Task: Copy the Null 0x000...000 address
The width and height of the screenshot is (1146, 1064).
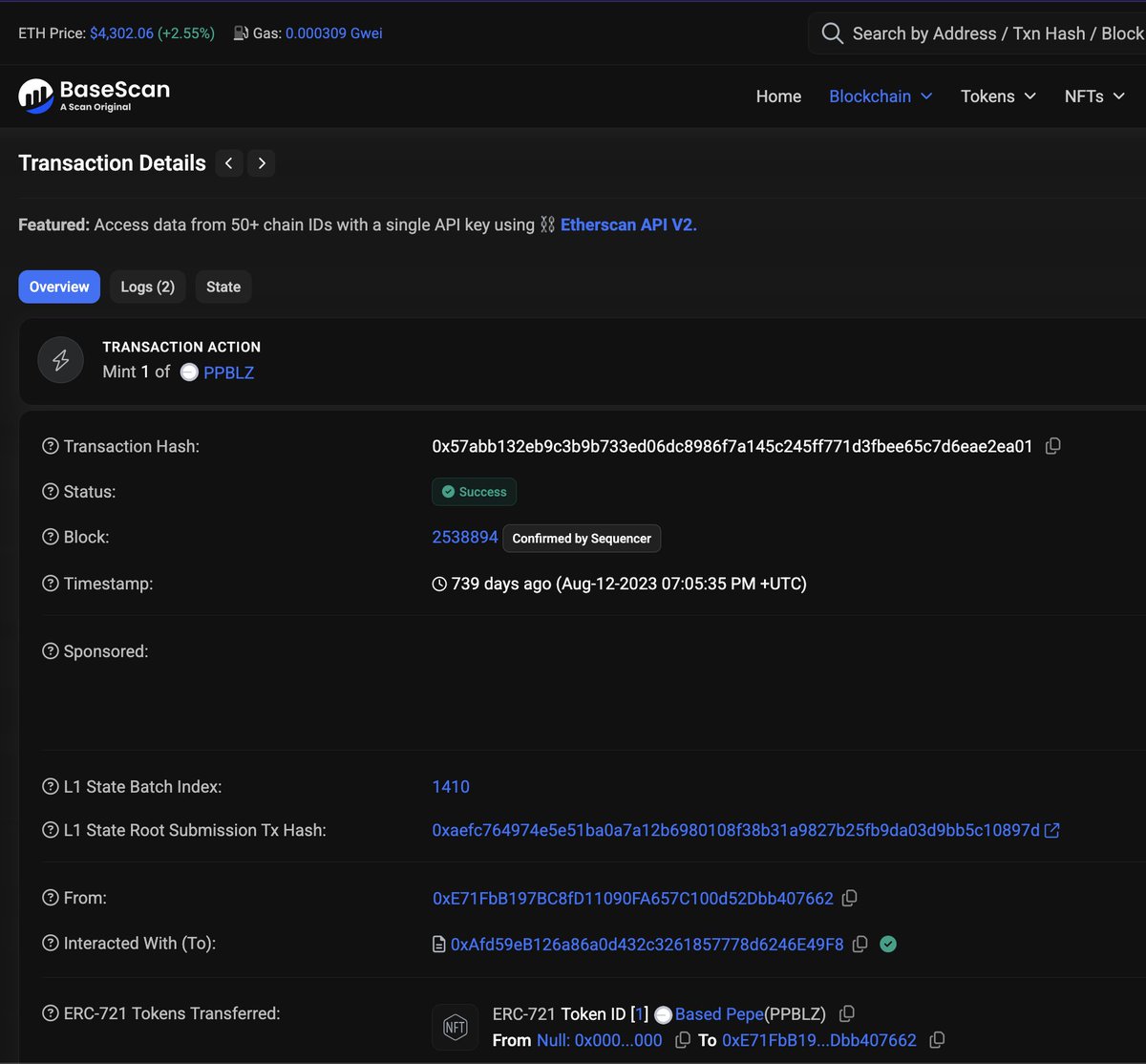Action: point(683,1040)
